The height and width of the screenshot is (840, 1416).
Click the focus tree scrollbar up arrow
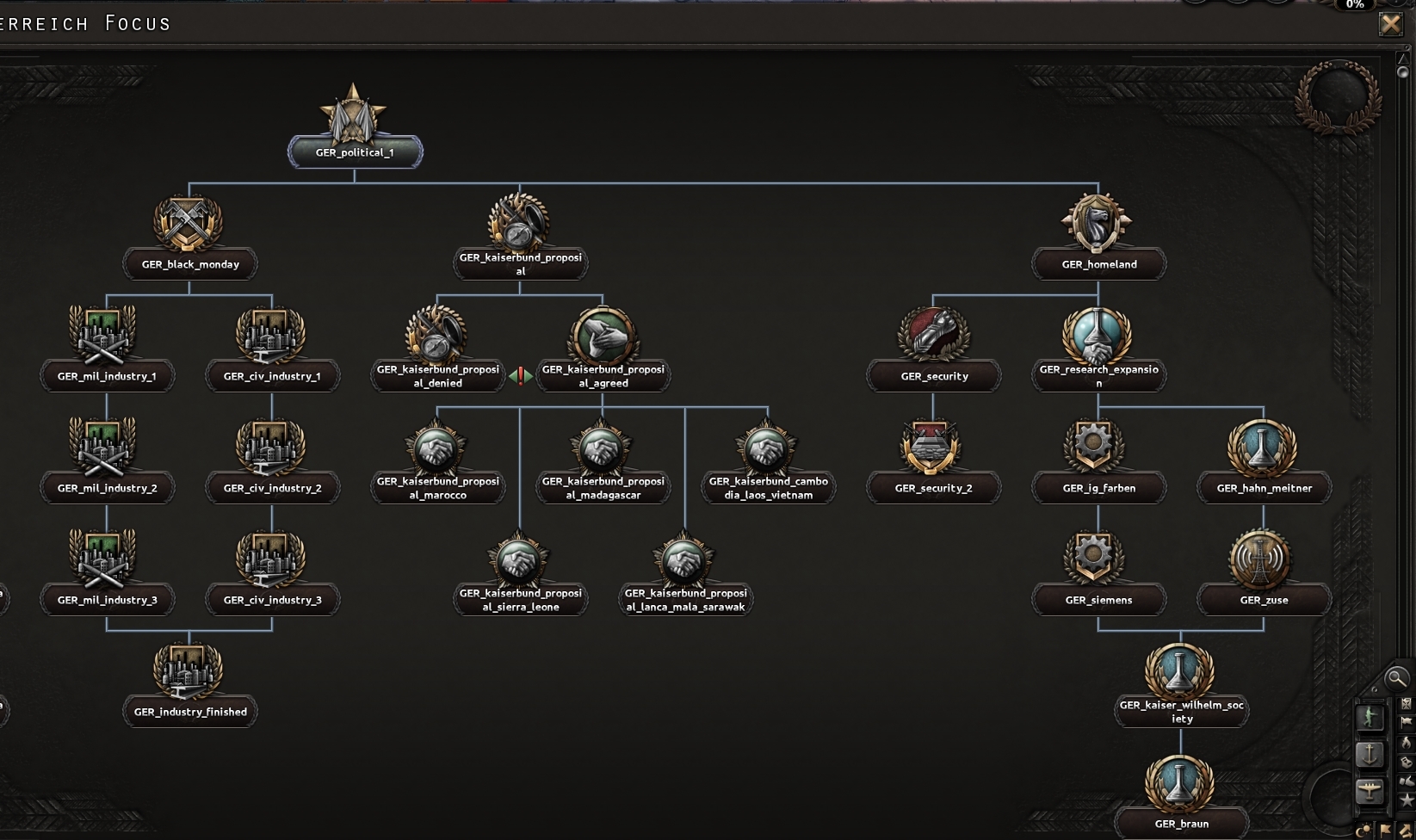click(1401, 59)
